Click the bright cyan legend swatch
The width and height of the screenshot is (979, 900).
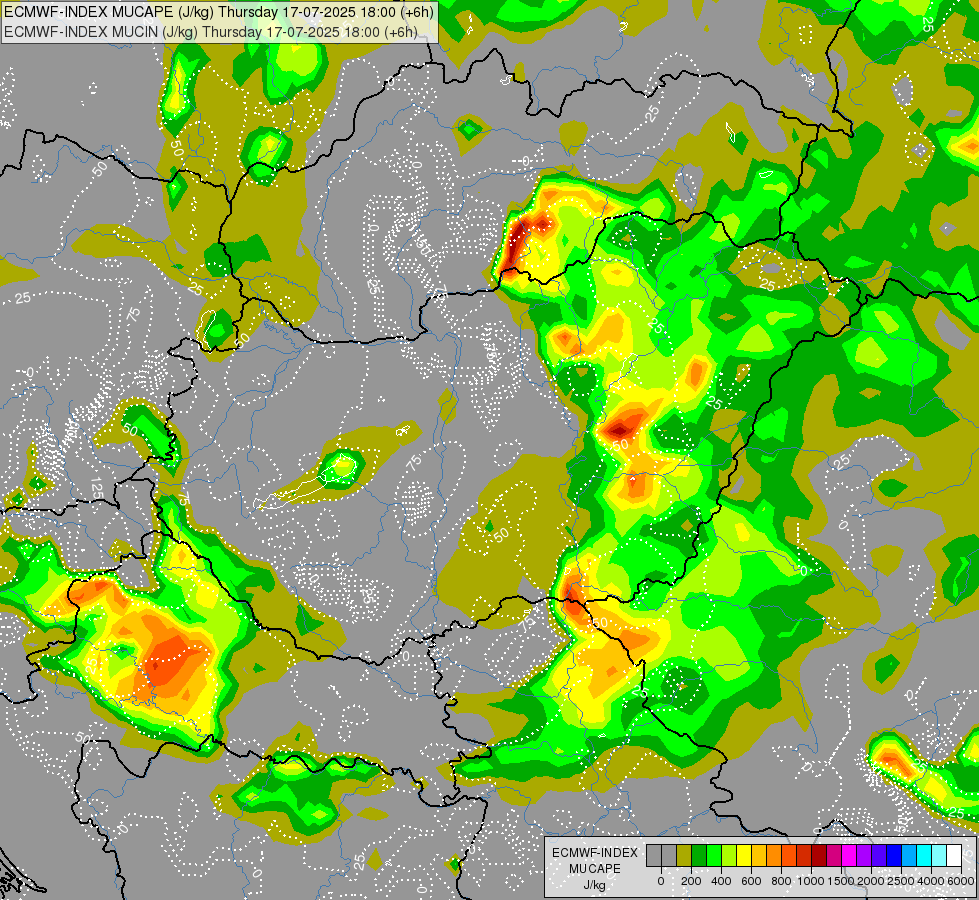925,856
